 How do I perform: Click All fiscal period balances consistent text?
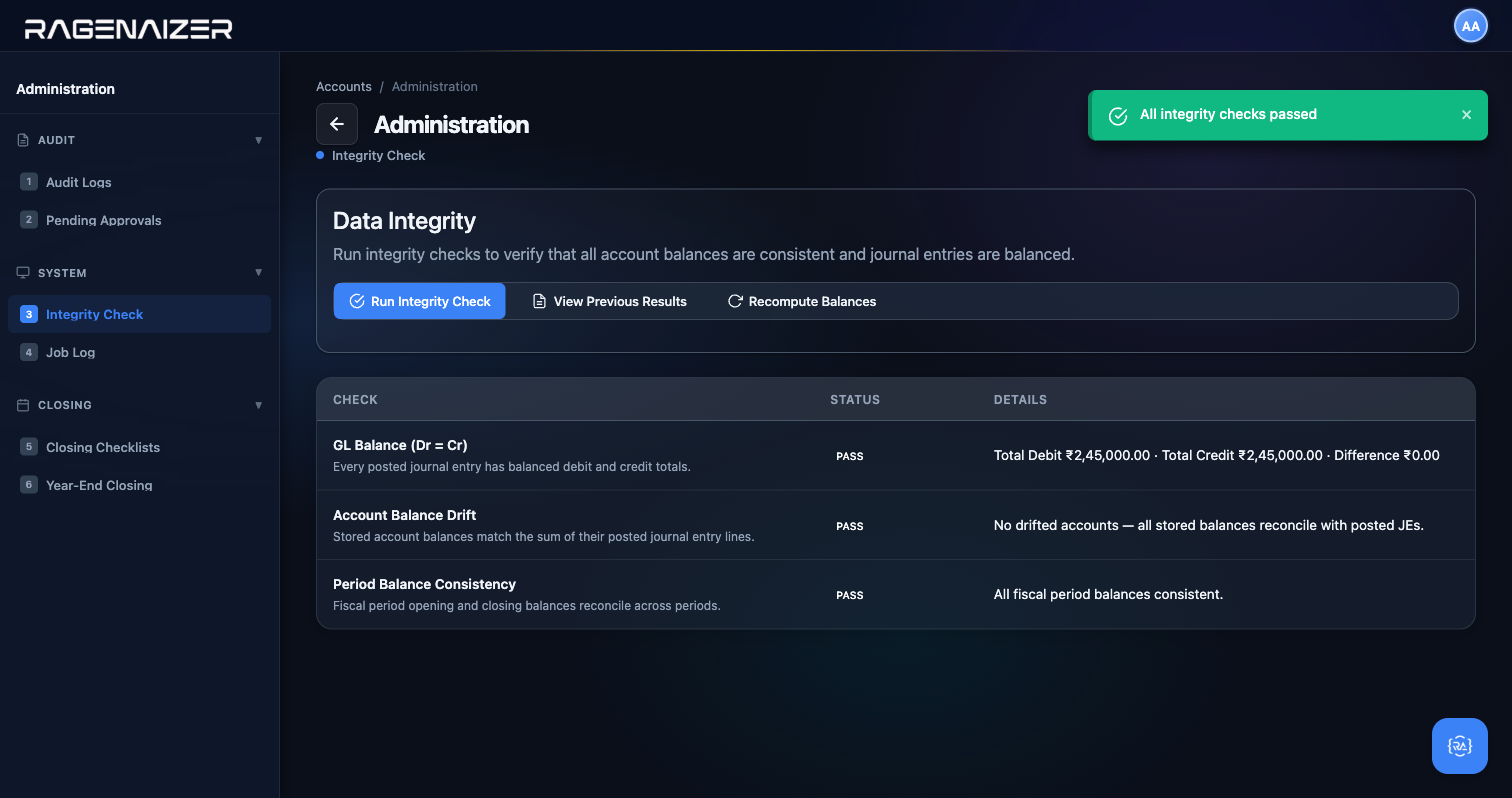[1108, 594]
